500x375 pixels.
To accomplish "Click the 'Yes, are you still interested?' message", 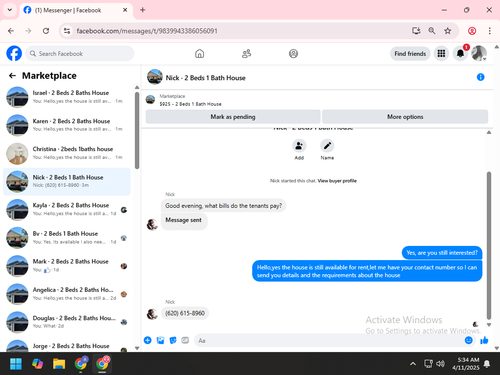I will tap(442, 253).
